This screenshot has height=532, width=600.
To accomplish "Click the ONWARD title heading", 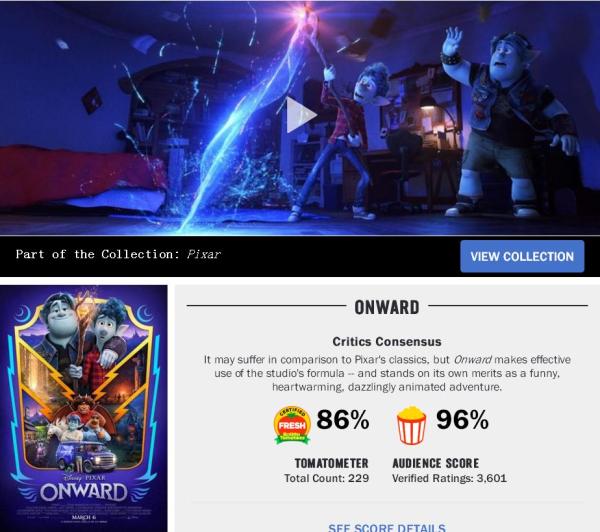I will tap(387, 307).
